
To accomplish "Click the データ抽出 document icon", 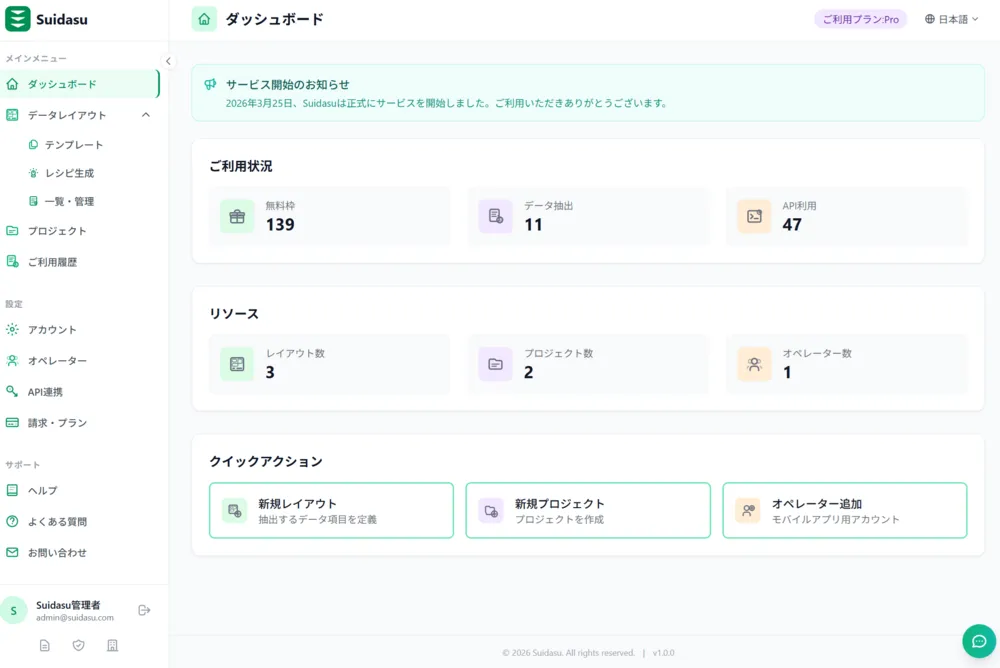I will [496, 216].
